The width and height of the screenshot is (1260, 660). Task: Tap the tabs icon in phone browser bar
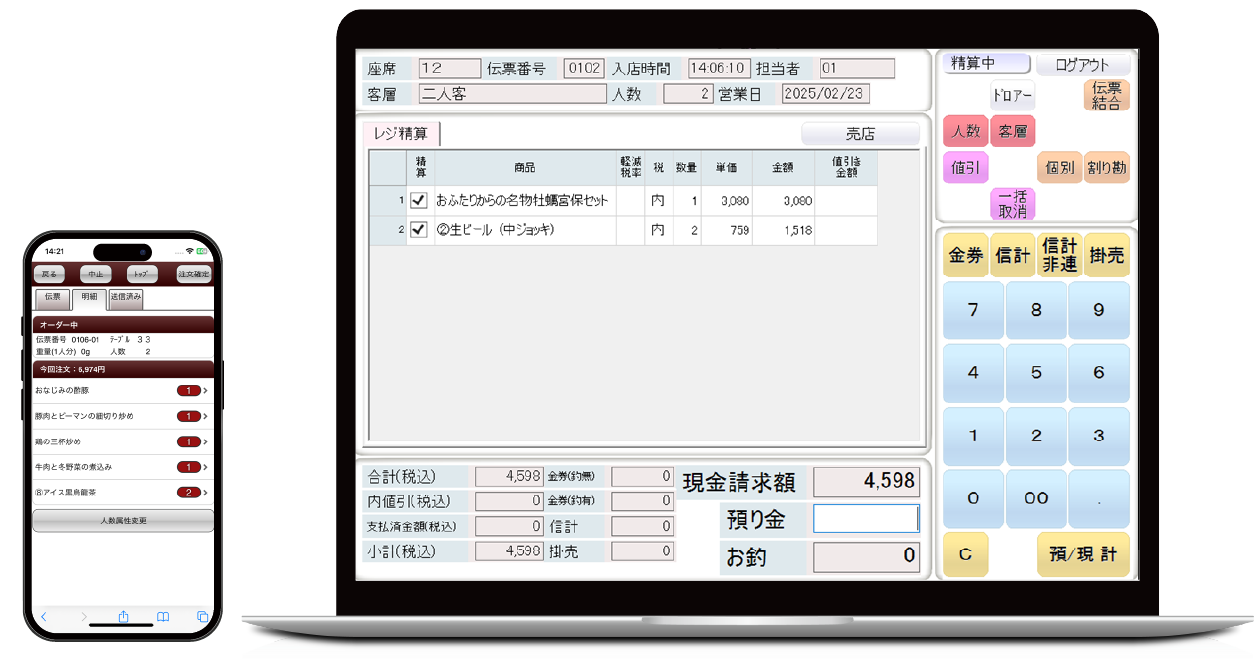[x=202, y=617]
